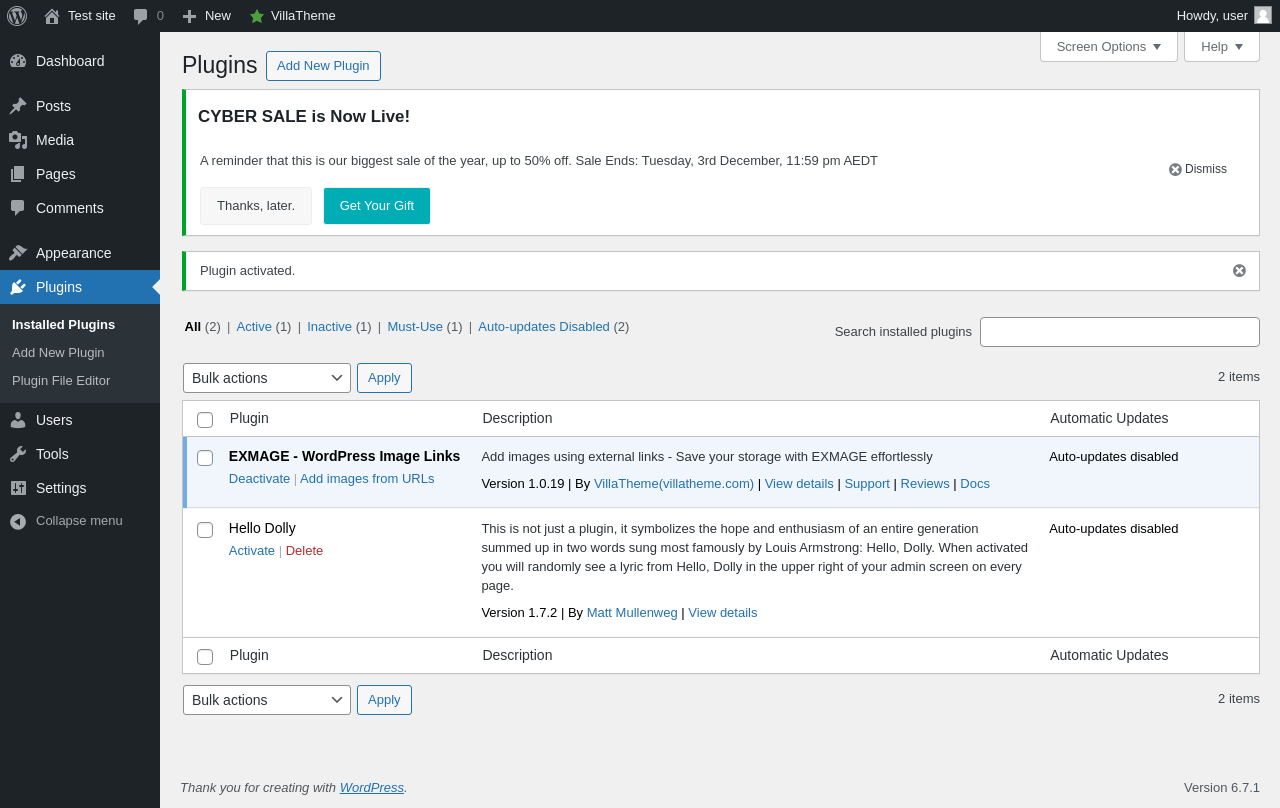Image resolution: width=1280 pixels, height=808 pixels.
Task: Open the Appearance paintbrush icon
Action: coord(18,253)
